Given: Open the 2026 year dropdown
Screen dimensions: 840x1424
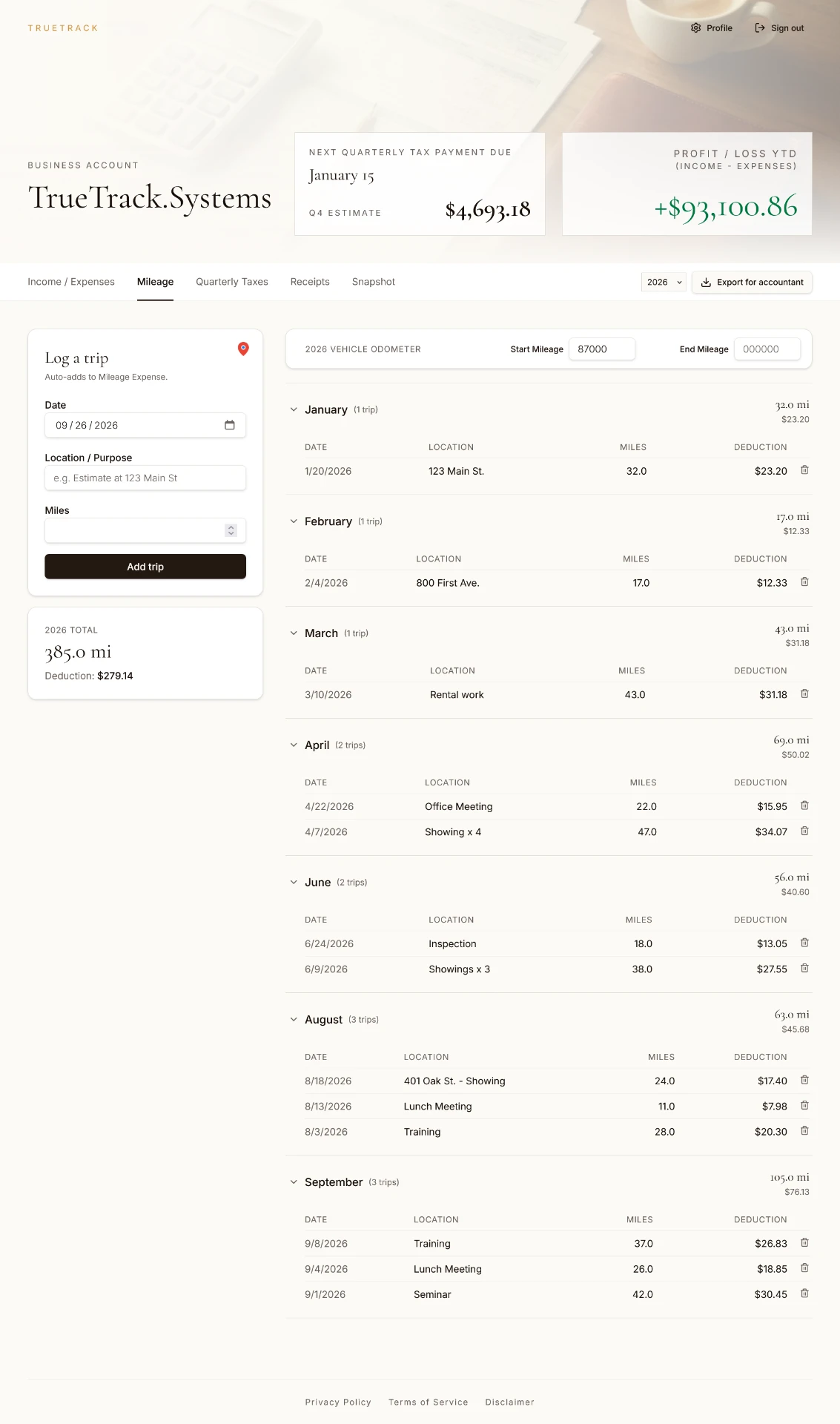Looking at the screenshot, I should (x=664, y=282).
